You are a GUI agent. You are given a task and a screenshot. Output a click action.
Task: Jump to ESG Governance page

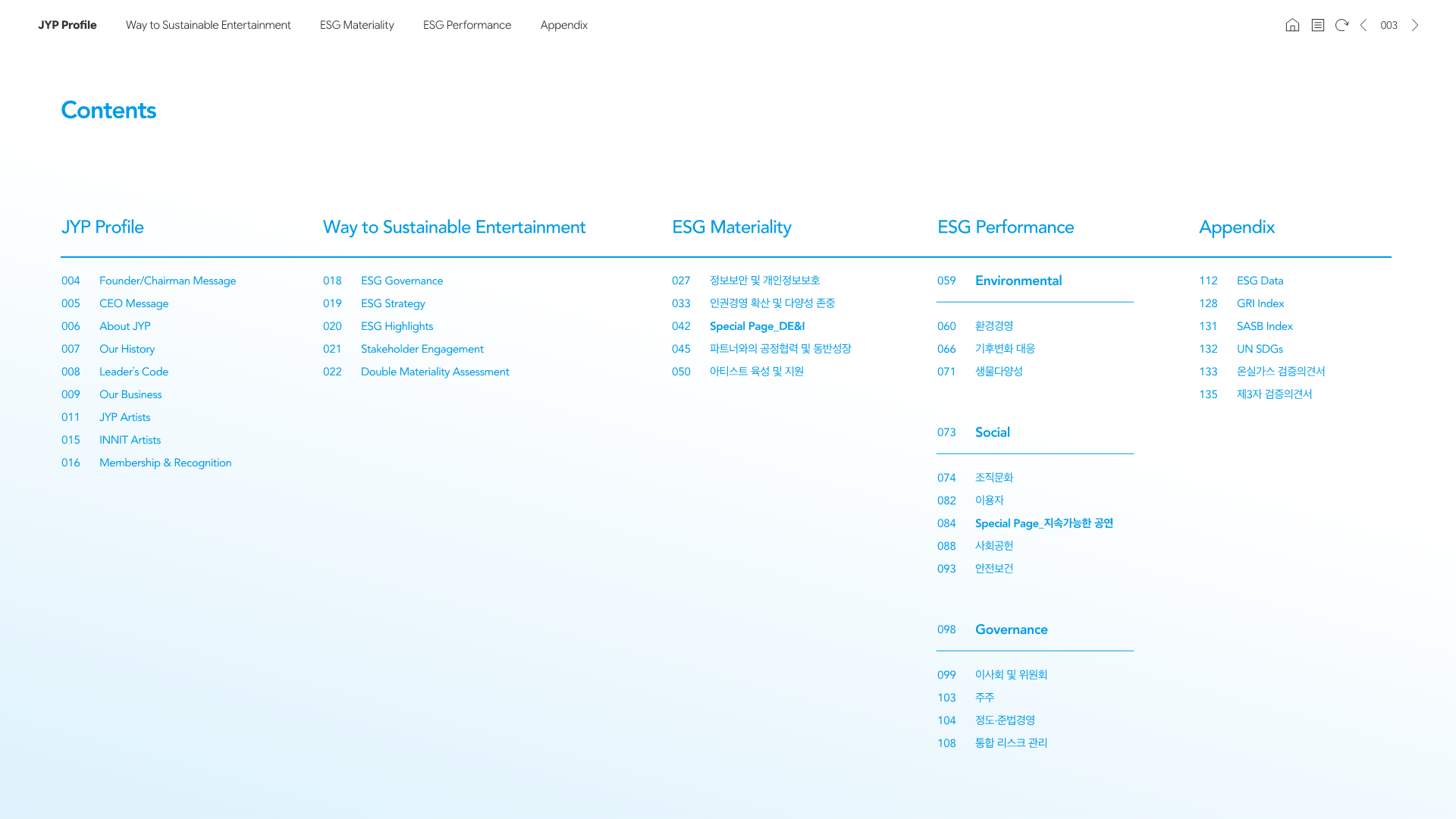(402, 281)
